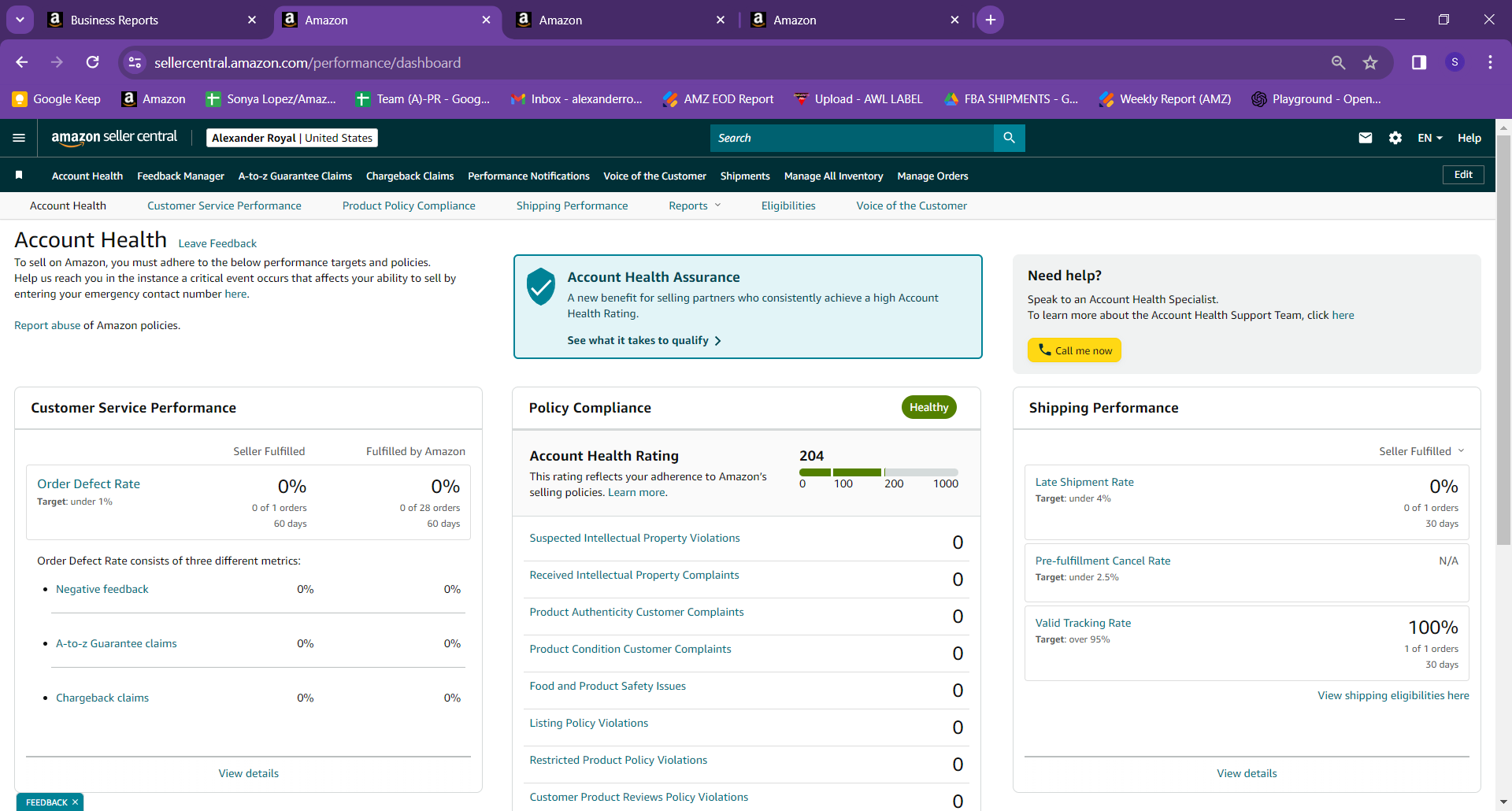
Task: Open Food and Product Safety Issues
Action: point(607,686)
